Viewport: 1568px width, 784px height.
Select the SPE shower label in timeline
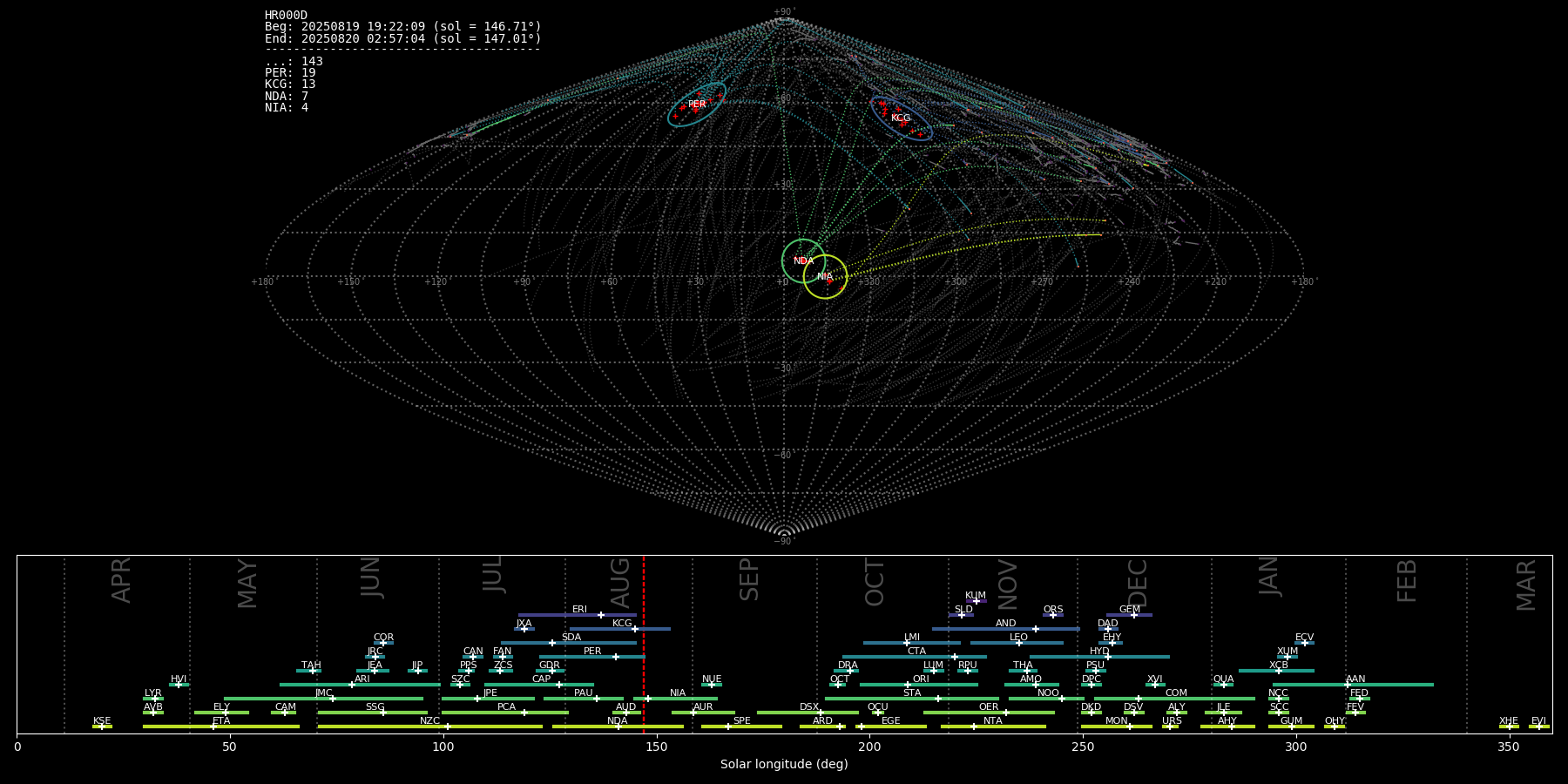click(x=741, y=721)
